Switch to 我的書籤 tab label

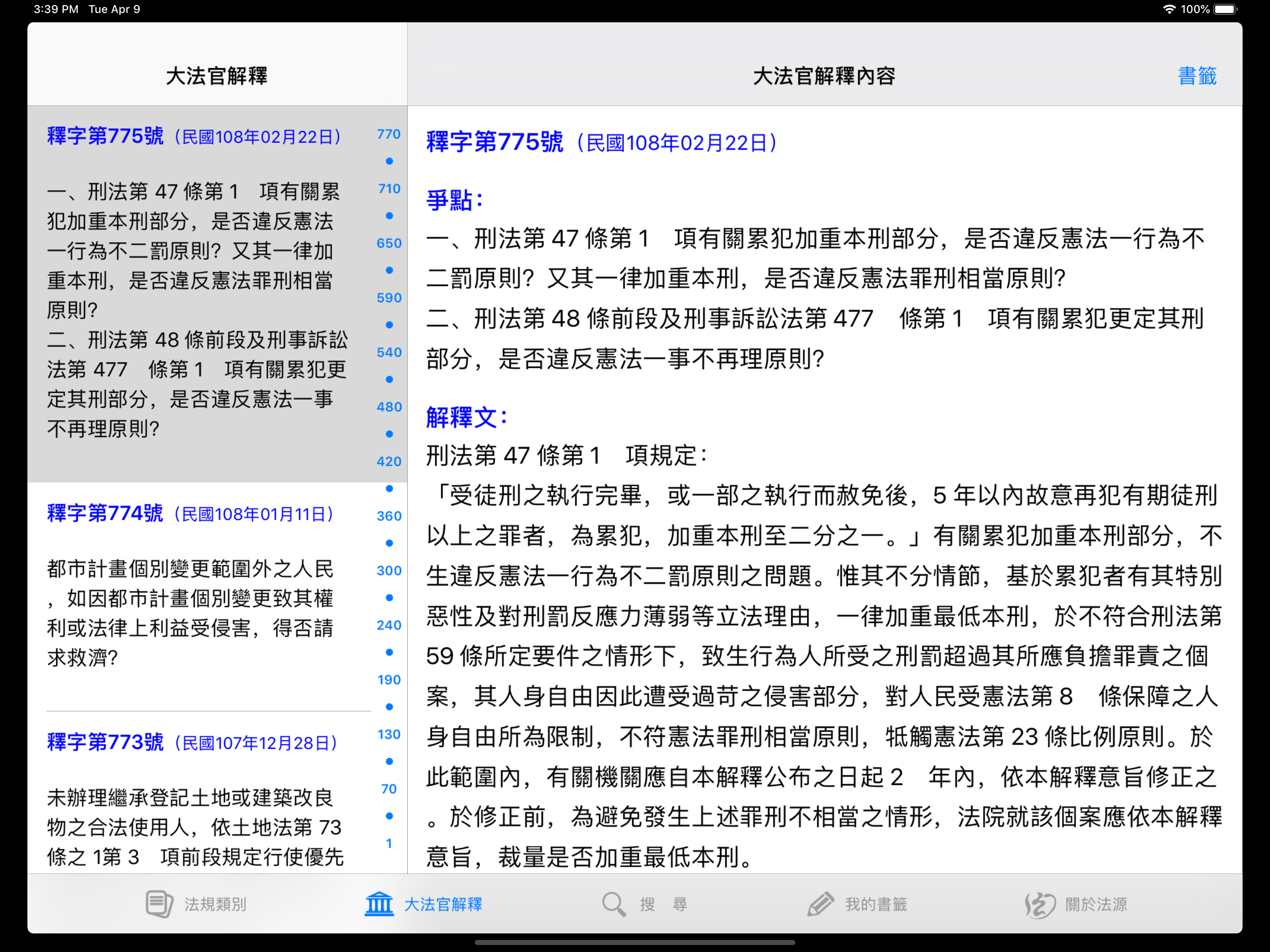click(x=876, y=904)
